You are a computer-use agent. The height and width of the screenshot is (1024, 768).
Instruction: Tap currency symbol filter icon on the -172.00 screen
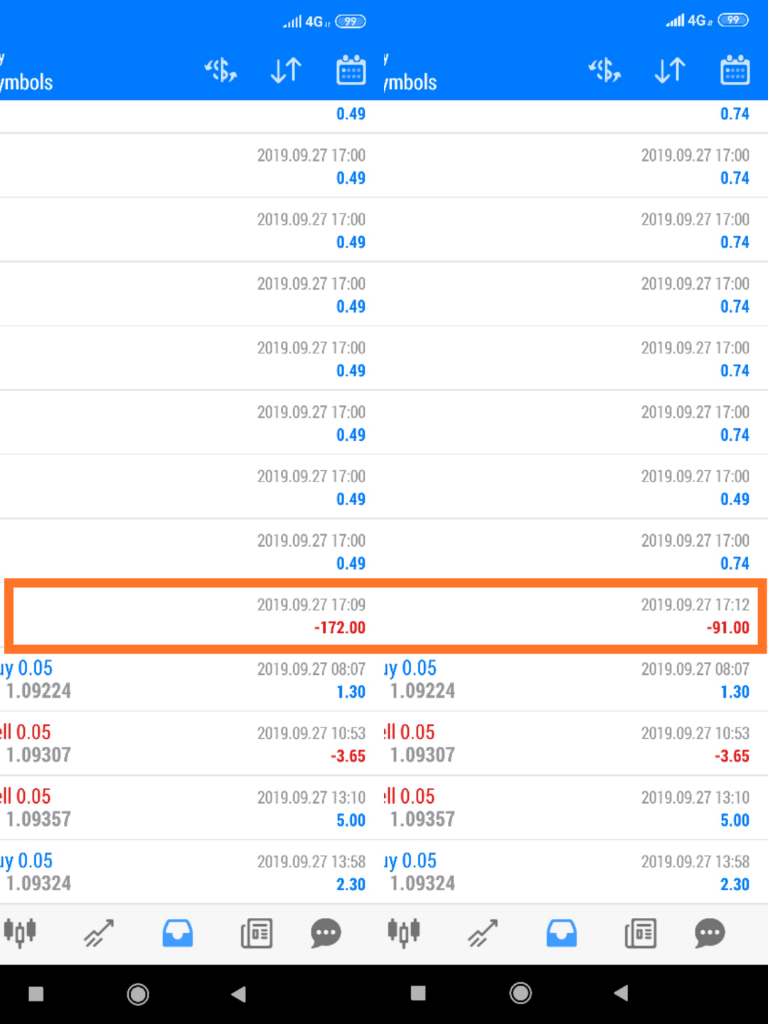pyautogui.click(x=221, y=71)
